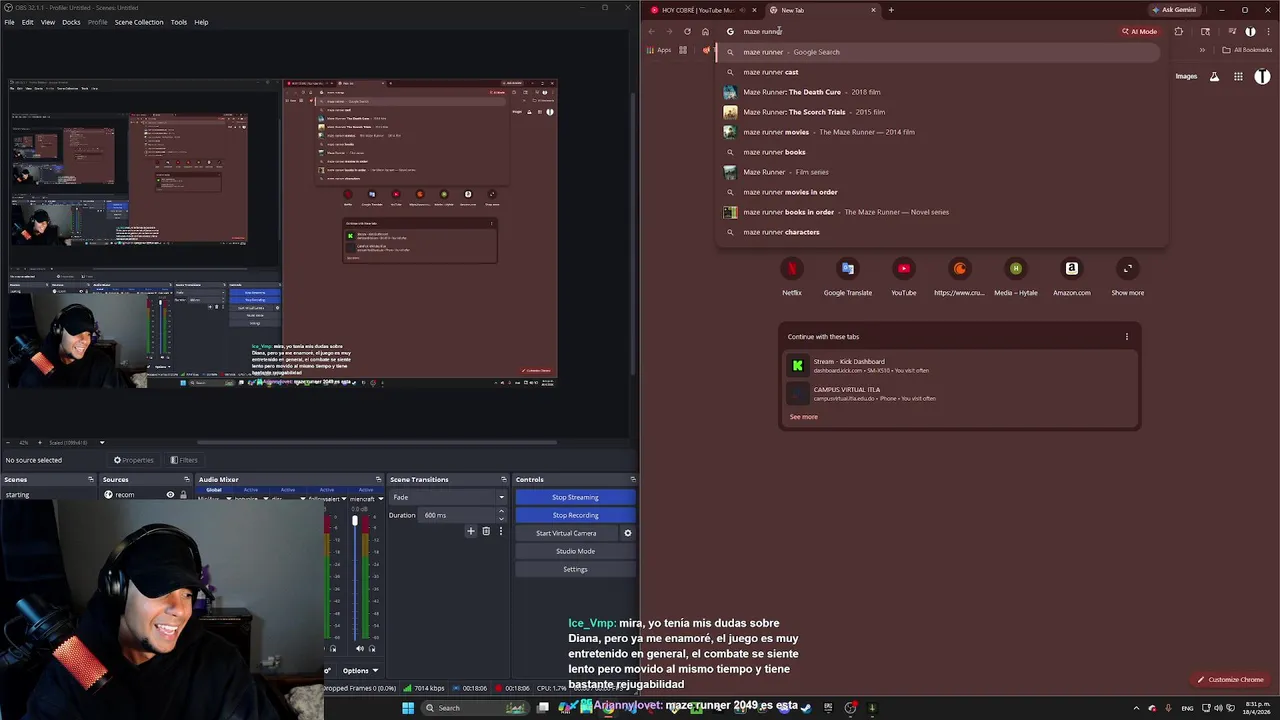Open Google Labs flask icon
The image size is (1280, 720).
pyautogui.click(x=1214, y=76)
